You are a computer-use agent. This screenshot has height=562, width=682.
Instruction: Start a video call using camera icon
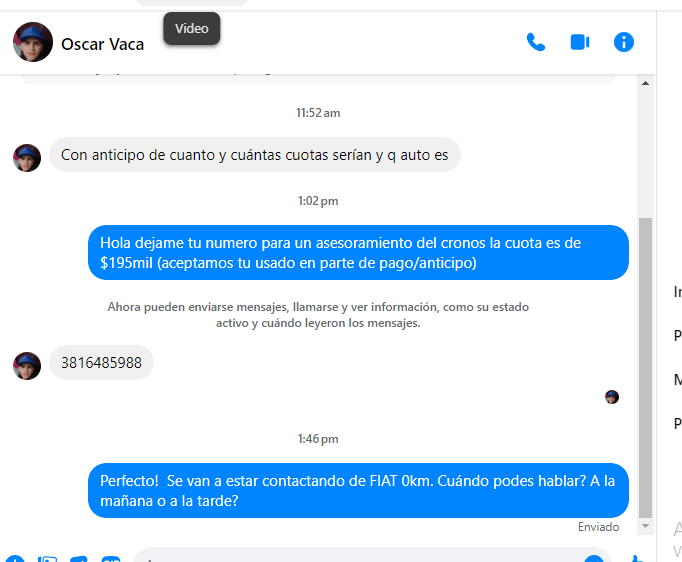click(580, 42)
